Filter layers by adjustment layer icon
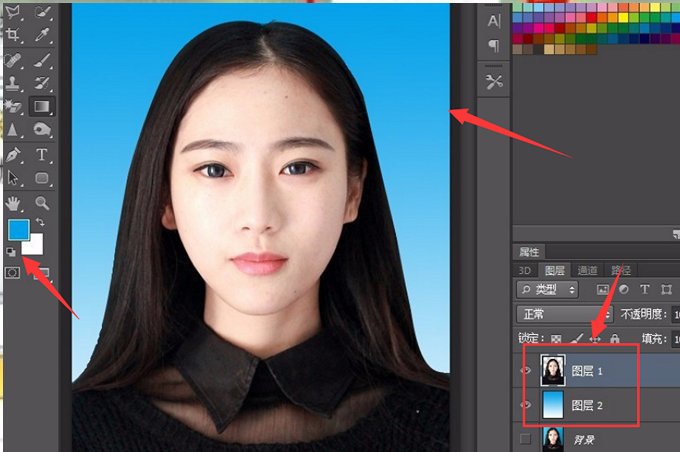This screenshot has width=680, height=452. pos(624,289)
